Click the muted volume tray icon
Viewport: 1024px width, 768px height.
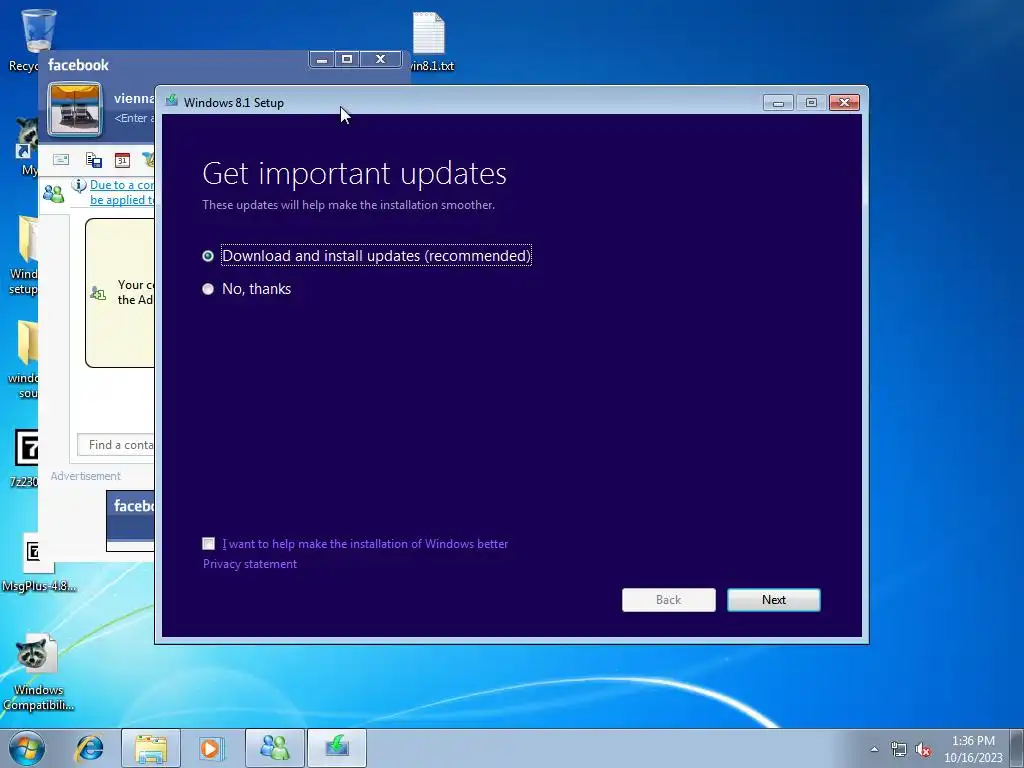point(923,749)
